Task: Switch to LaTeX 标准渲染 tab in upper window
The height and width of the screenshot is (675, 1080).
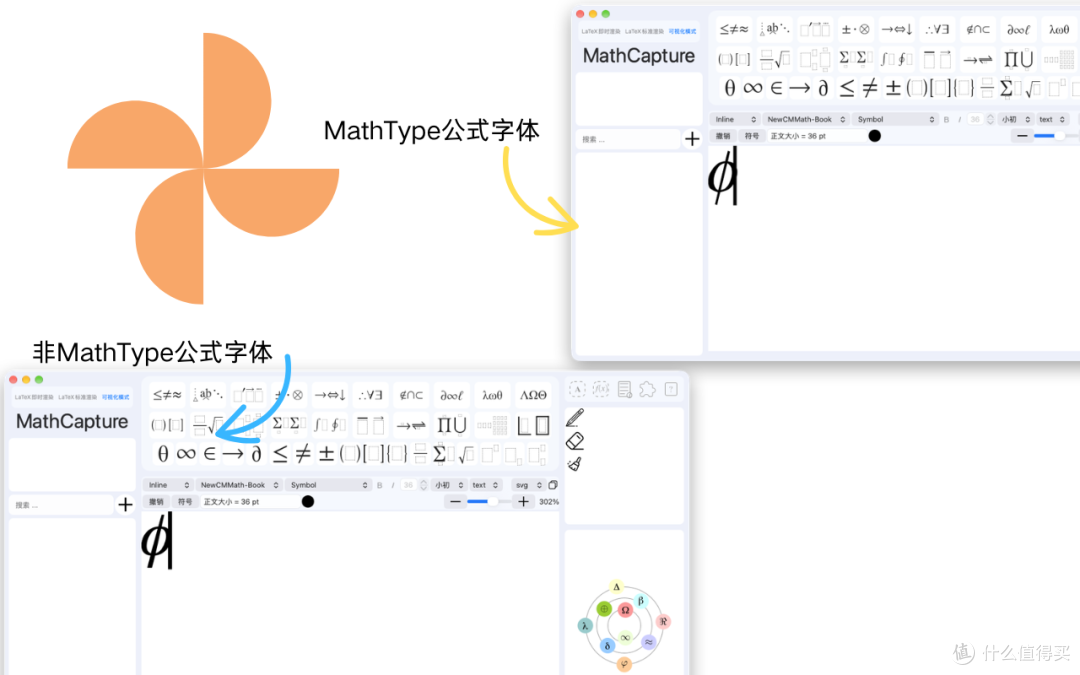Action: pyautogui.click(x=644, y=32)
